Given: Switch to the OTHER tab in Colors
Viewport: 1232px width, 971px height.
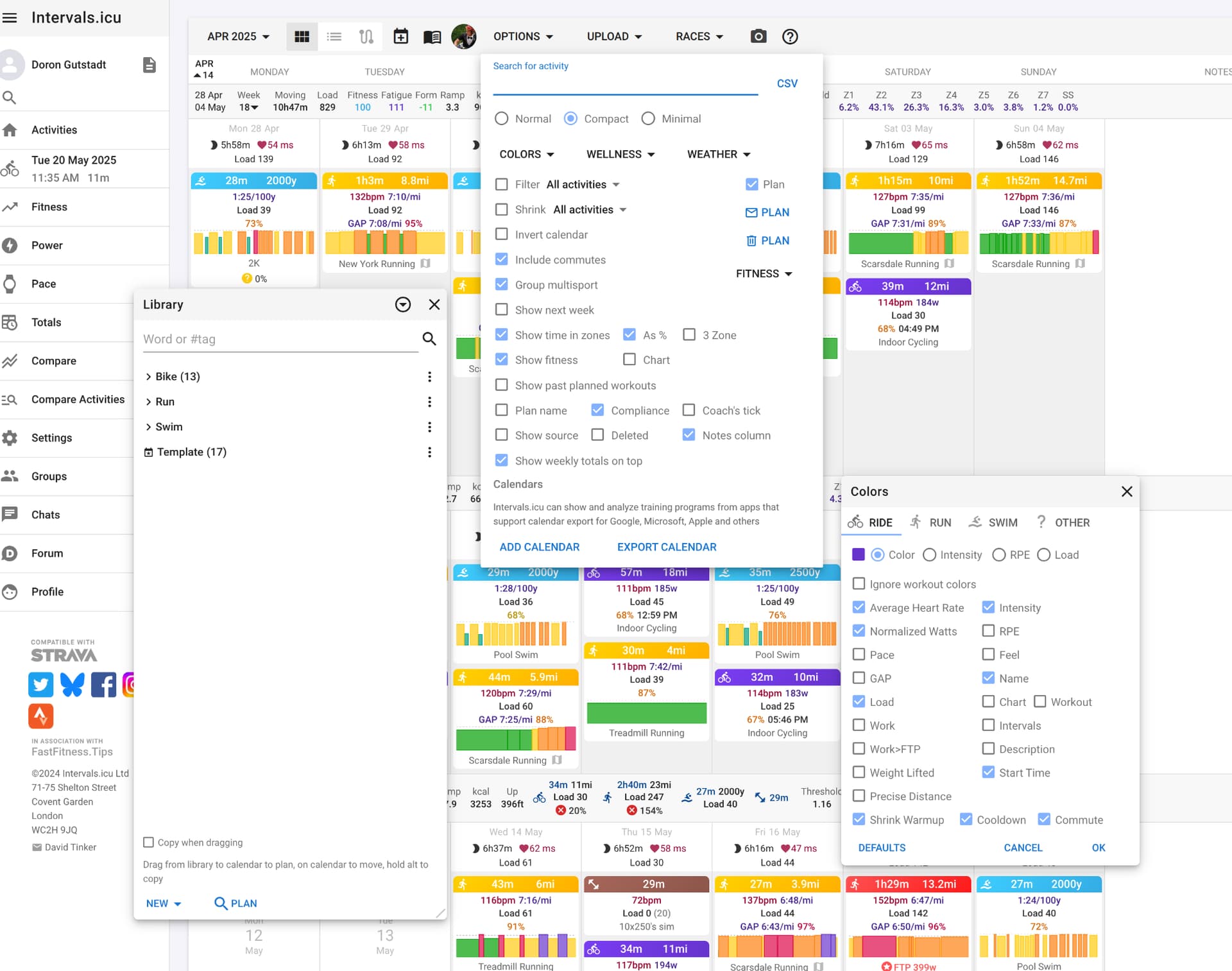Looking at the screenshot, I should tap(1063, 522).
